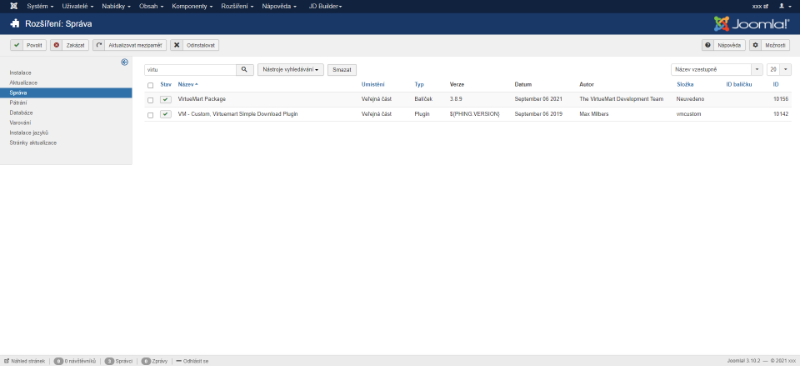This screenshot has height=366, width=800.
Task: Sort by the Umístění column header
Action: click(373, 84)
